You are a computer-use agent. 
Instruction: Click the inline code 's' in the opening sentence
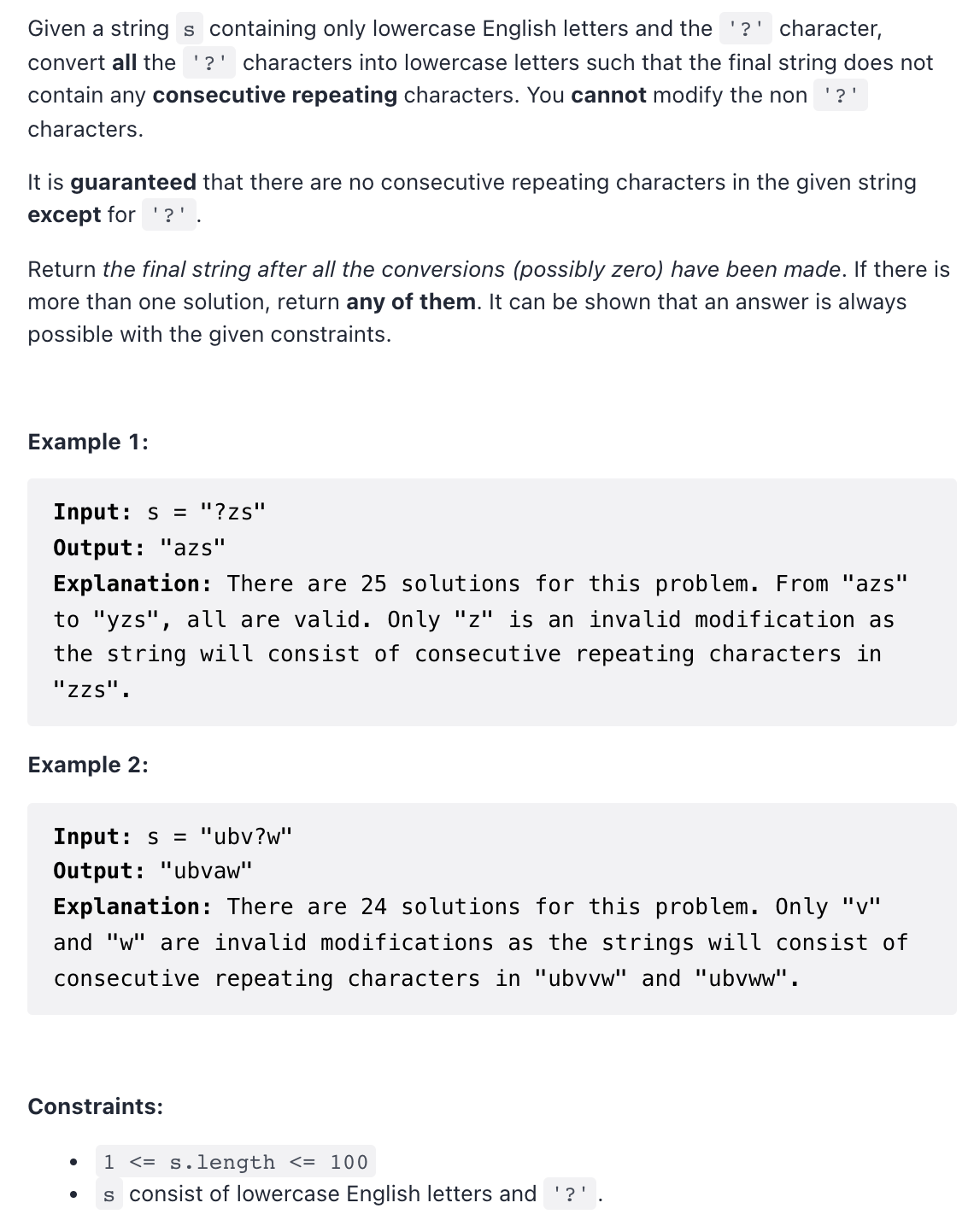pyautogui.click(x=189, y=30)
